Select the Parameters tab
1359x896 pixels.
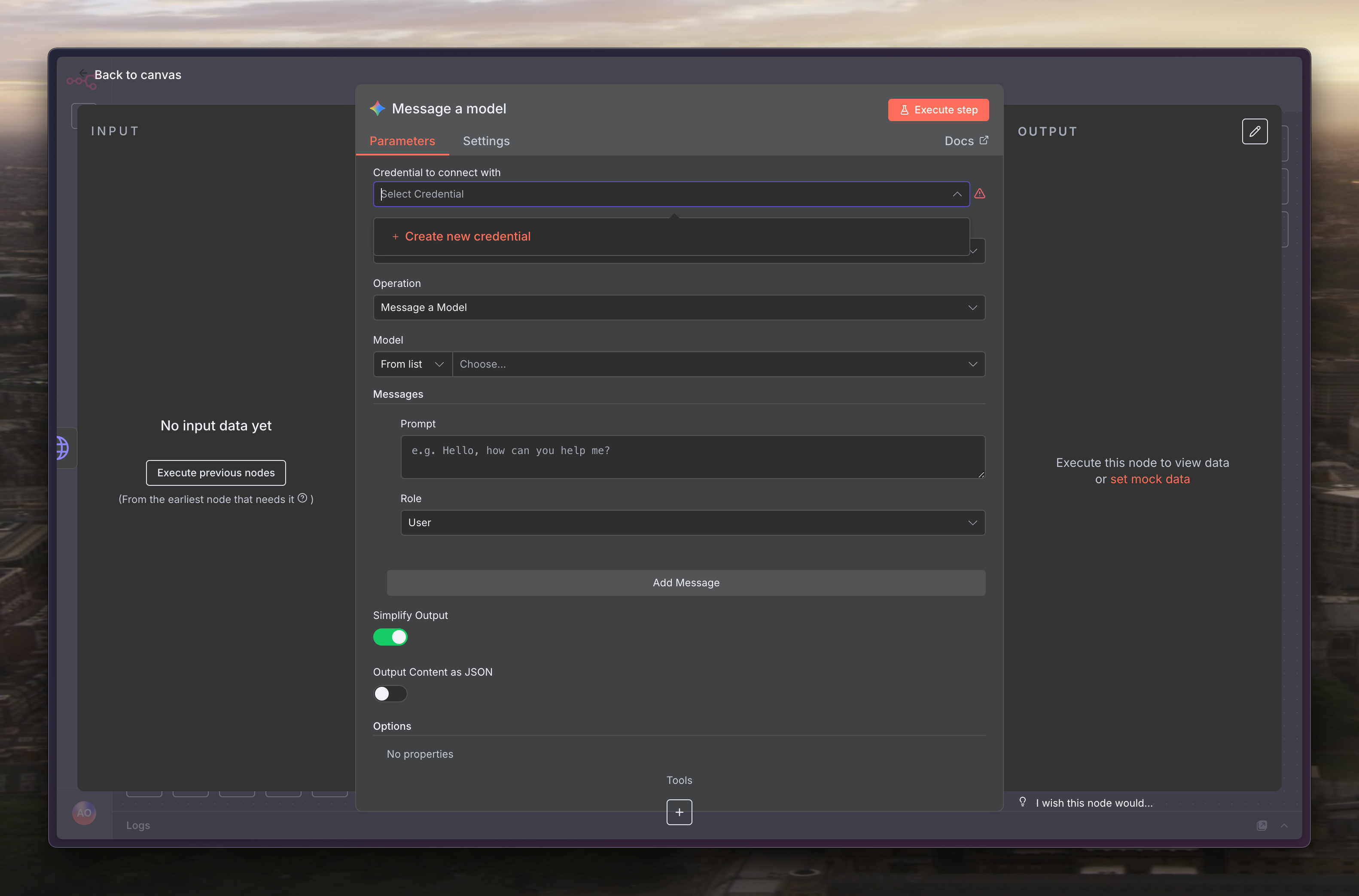pos(402,141)
